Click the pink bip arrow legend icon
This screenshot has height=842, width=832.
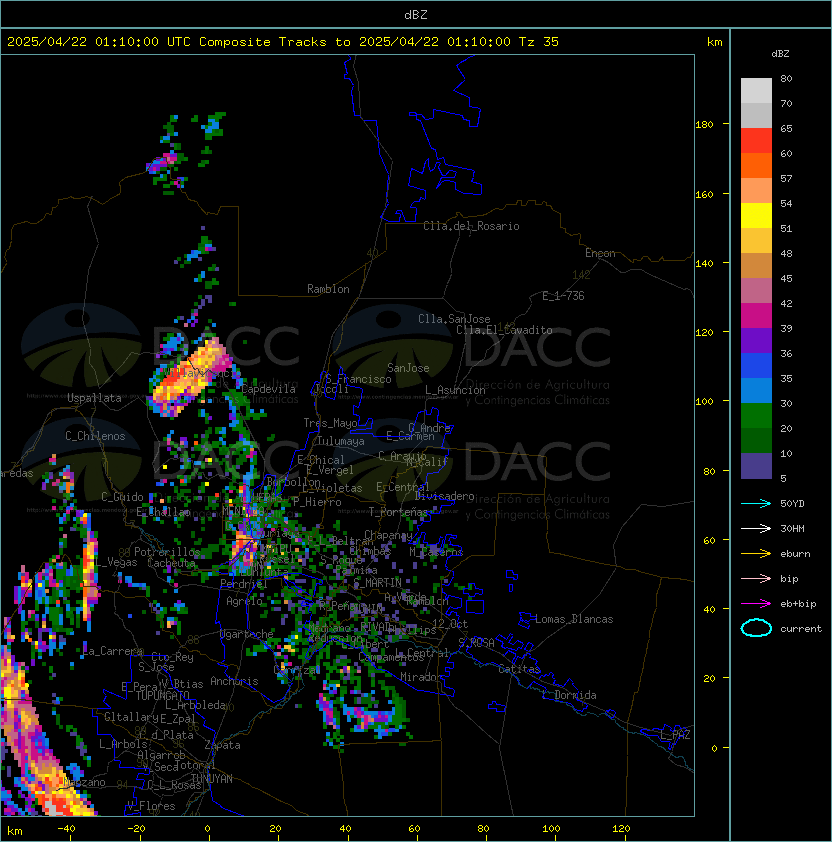click(756, 578)
